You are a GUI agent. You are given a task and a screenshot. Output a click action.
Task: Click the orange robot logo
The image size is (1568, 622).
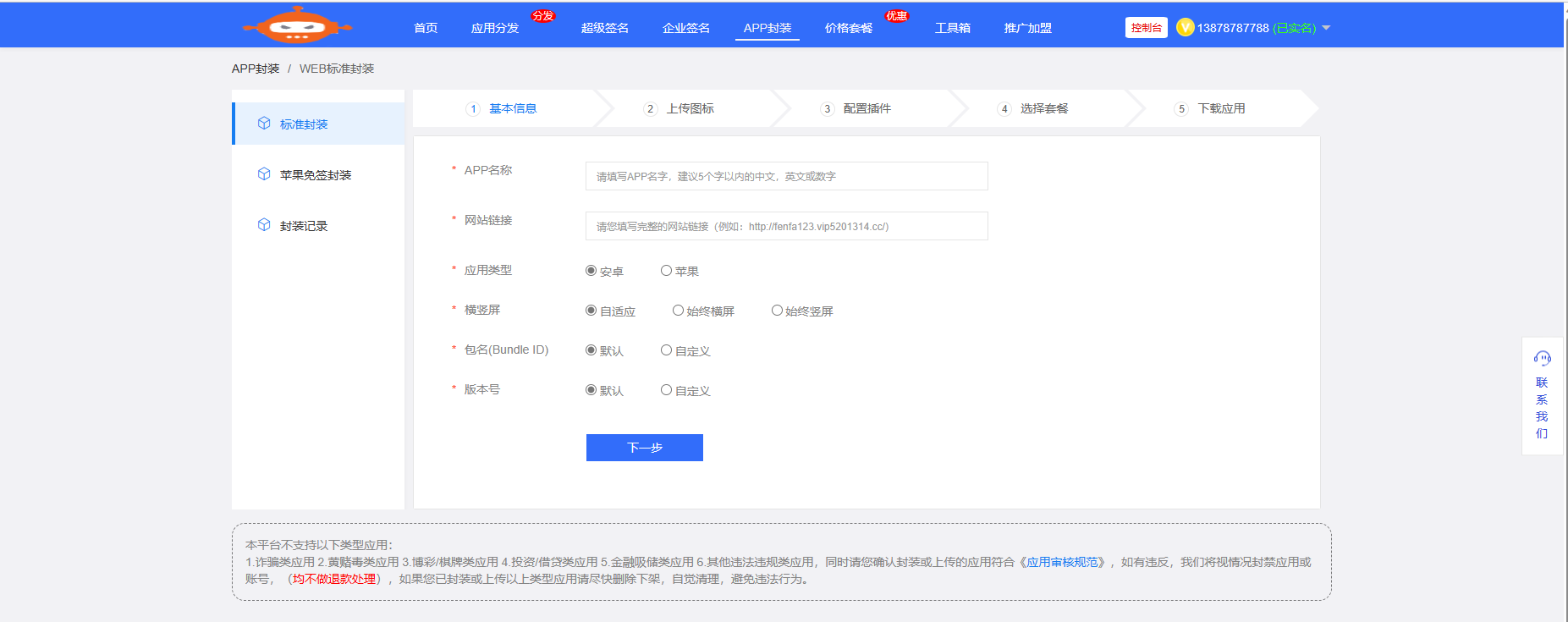[297, 25]
